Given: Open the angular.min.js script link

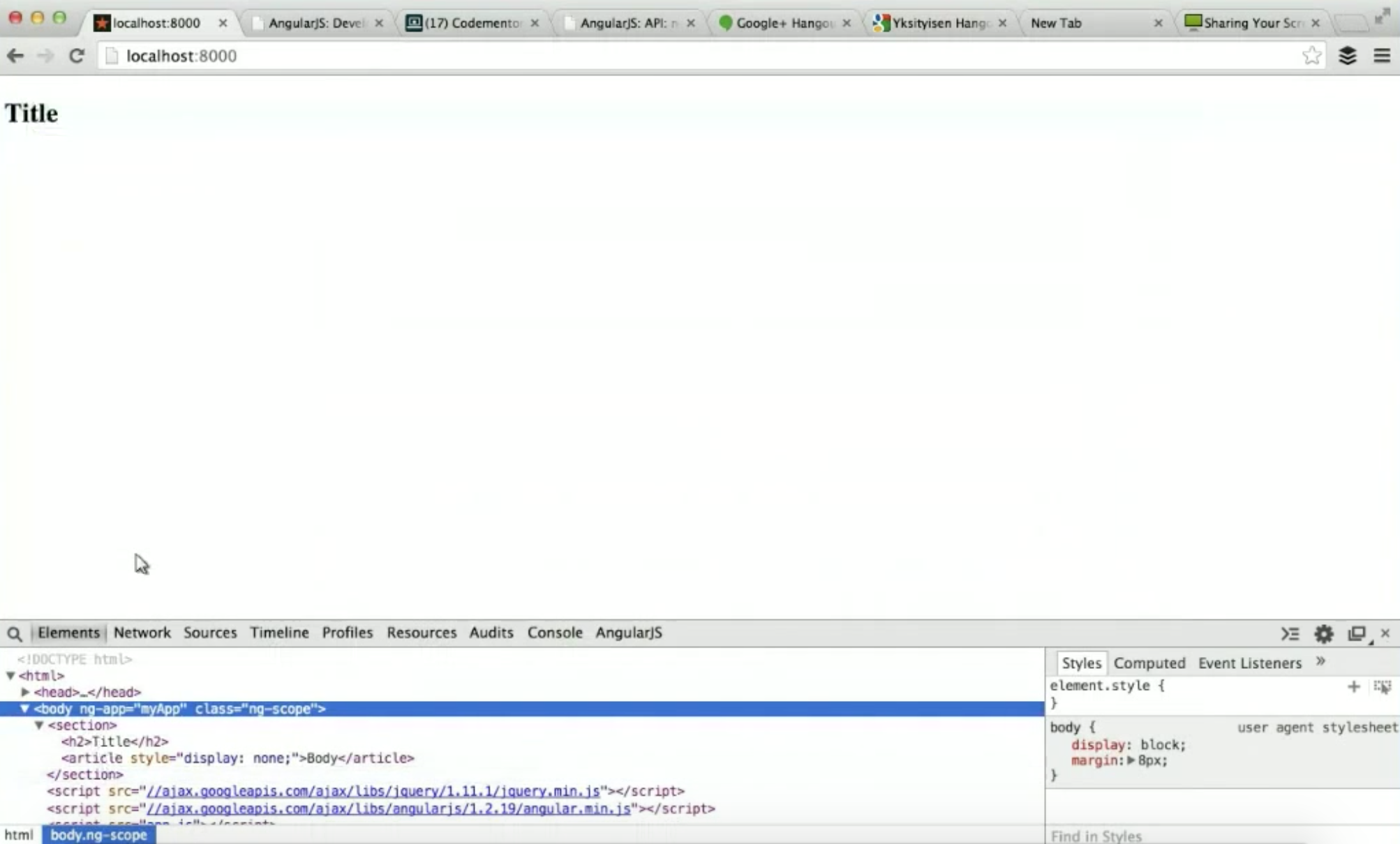Looking at the screenshot, I should click(388, 808).
